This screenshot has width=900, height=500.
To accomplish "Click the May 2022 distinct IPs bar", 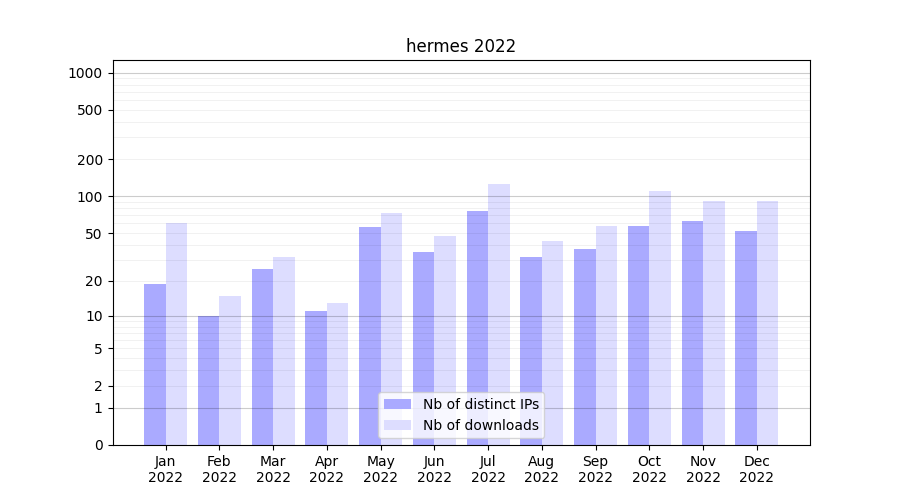I will pyautogui.click(x=370, y=335).
